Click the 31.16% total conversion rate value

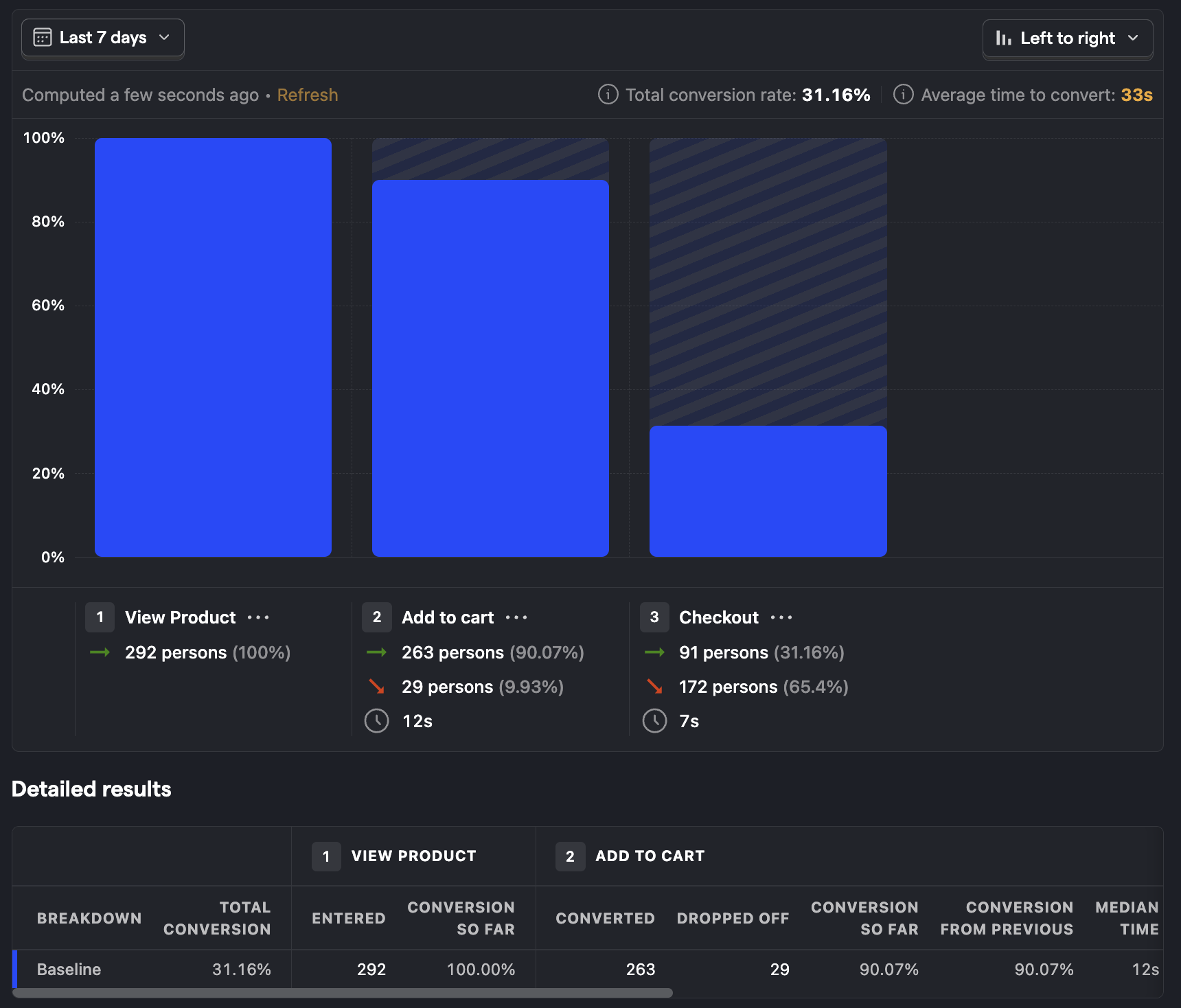coord(836,95)
